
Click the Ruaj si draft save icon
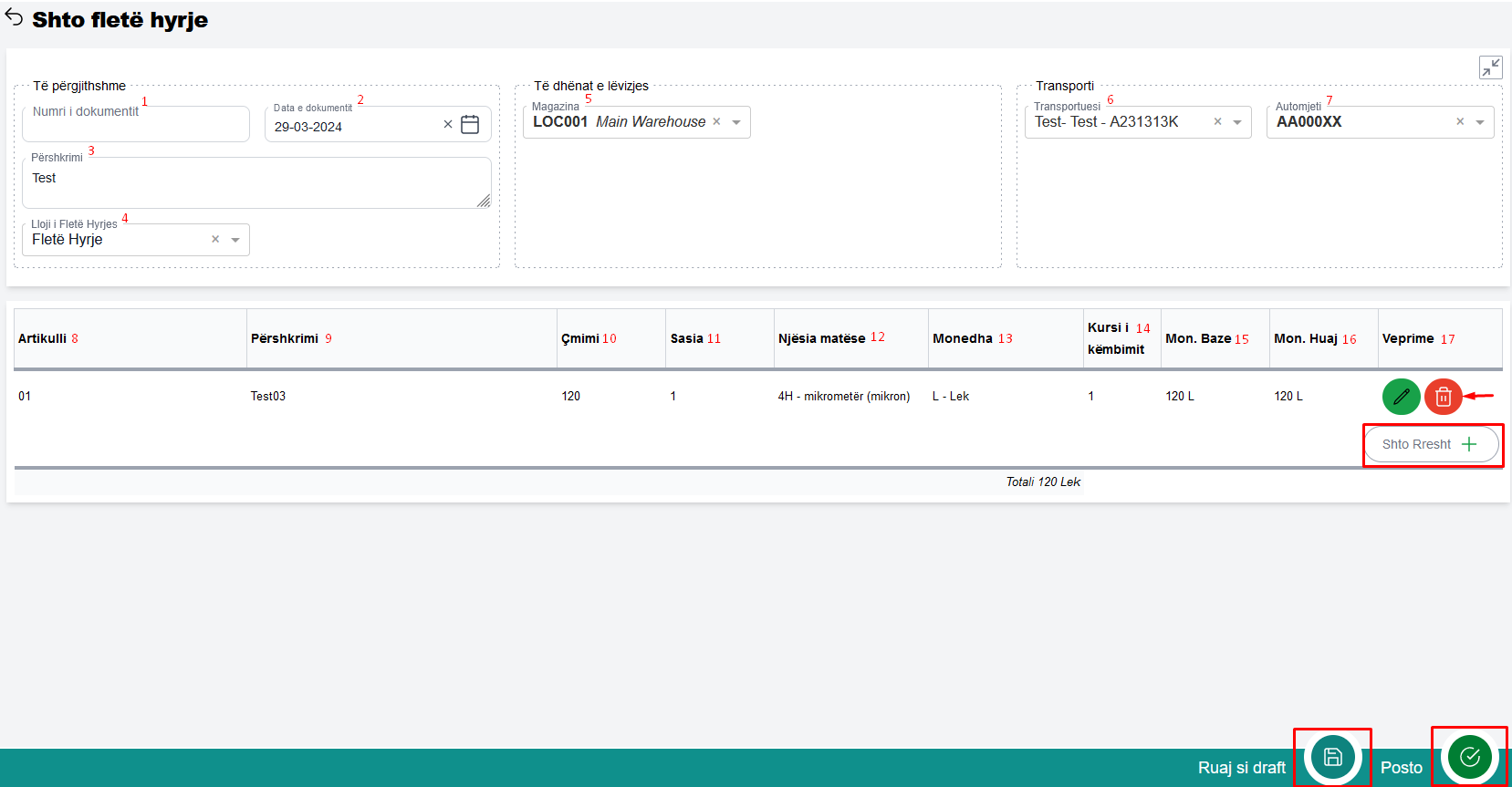(x=1332, y=757)
